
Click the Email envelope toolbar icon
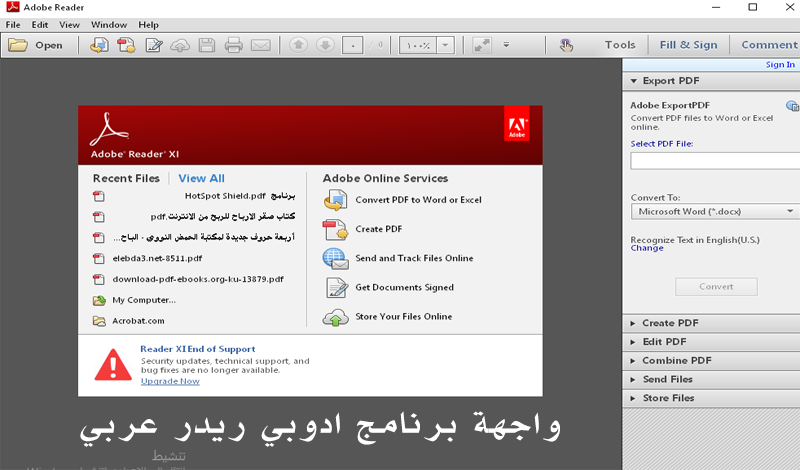(x=261, y=45)
